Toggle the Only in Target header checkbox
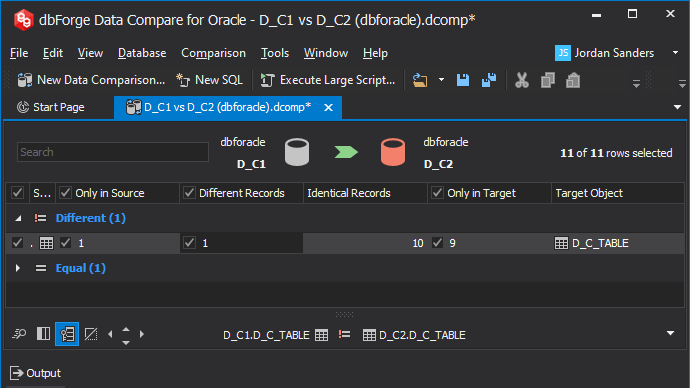 437,193
